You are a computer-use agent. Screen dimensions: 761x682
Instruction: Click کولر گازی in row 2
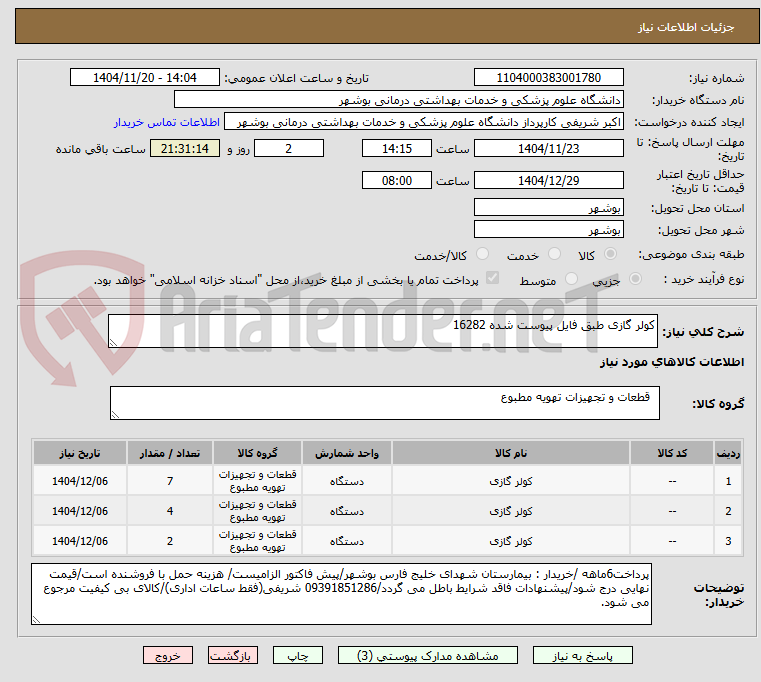click(511, 511)
